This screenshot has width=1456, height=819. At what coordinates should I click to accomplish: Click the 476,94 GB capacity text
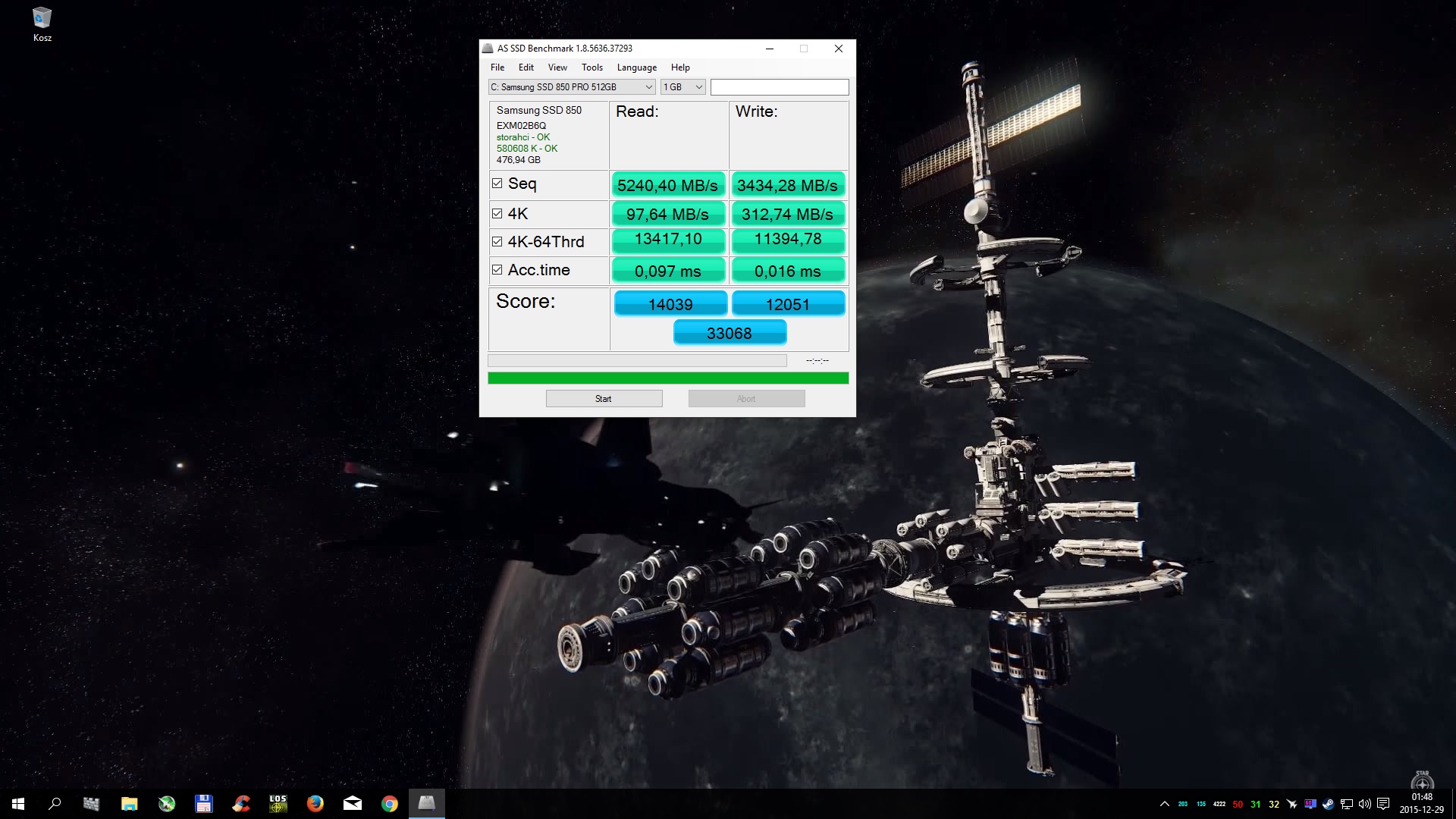(519, 160)
